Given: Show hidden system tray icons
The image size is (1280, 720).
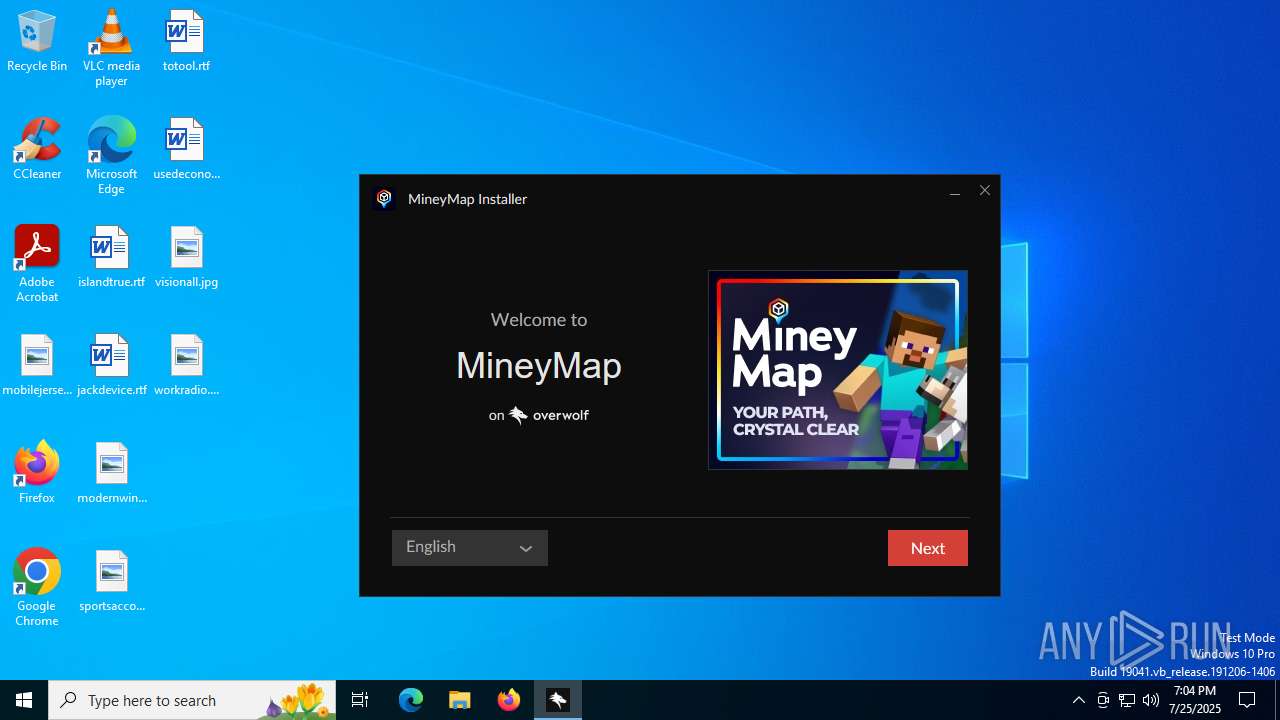Looking at the screenshot, I should point(1078,700).
